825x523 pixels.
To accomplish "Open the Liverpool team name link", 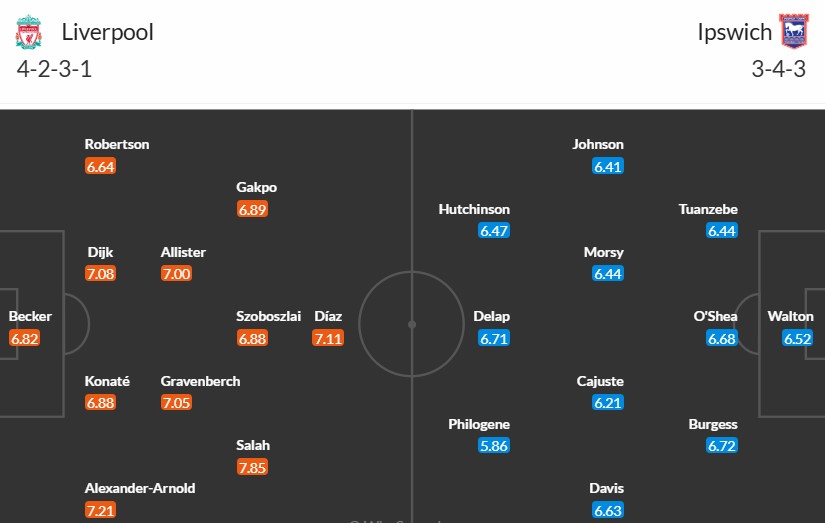I will click(x=107, y=32).
